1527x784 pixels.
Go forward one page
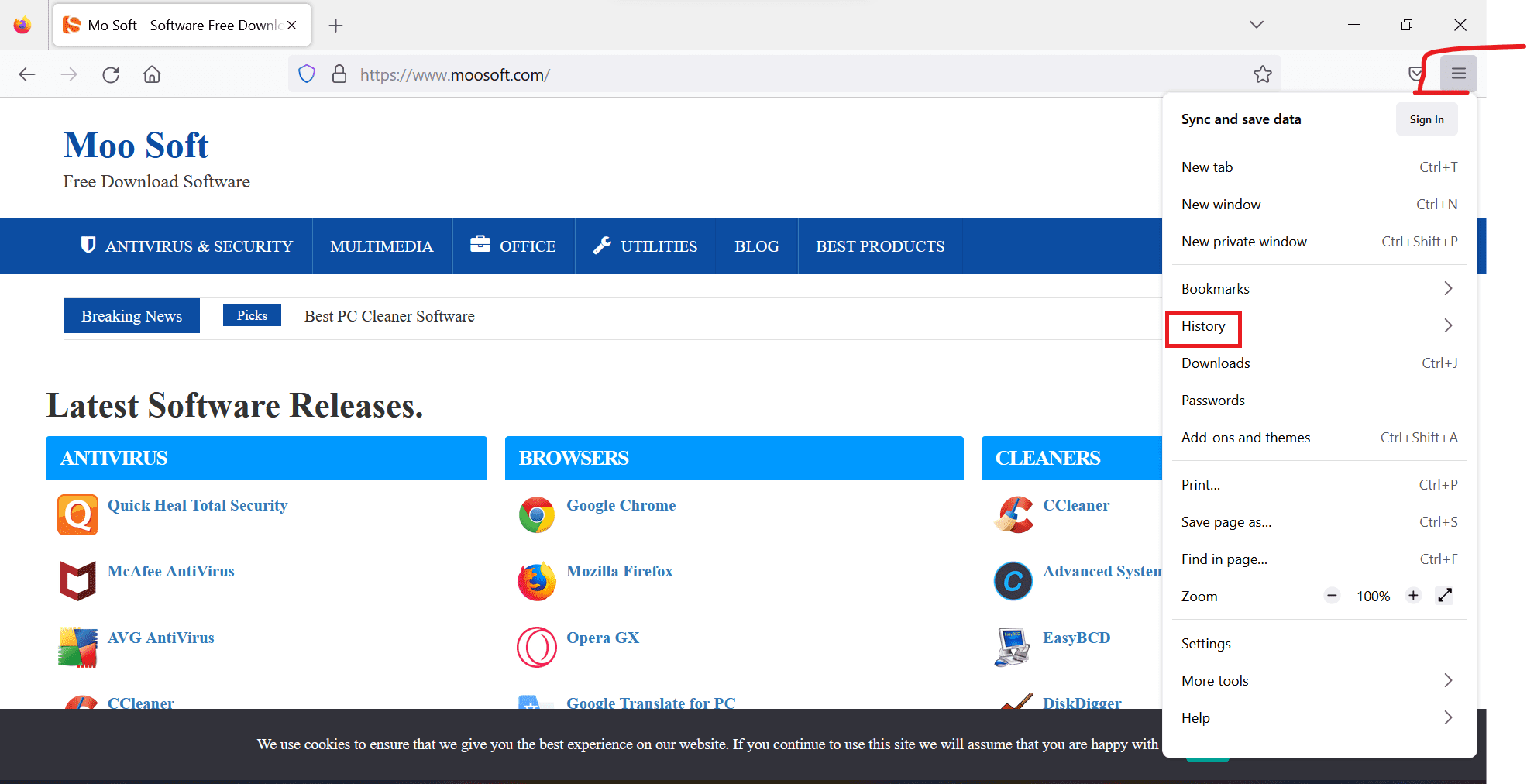[69, 74]
